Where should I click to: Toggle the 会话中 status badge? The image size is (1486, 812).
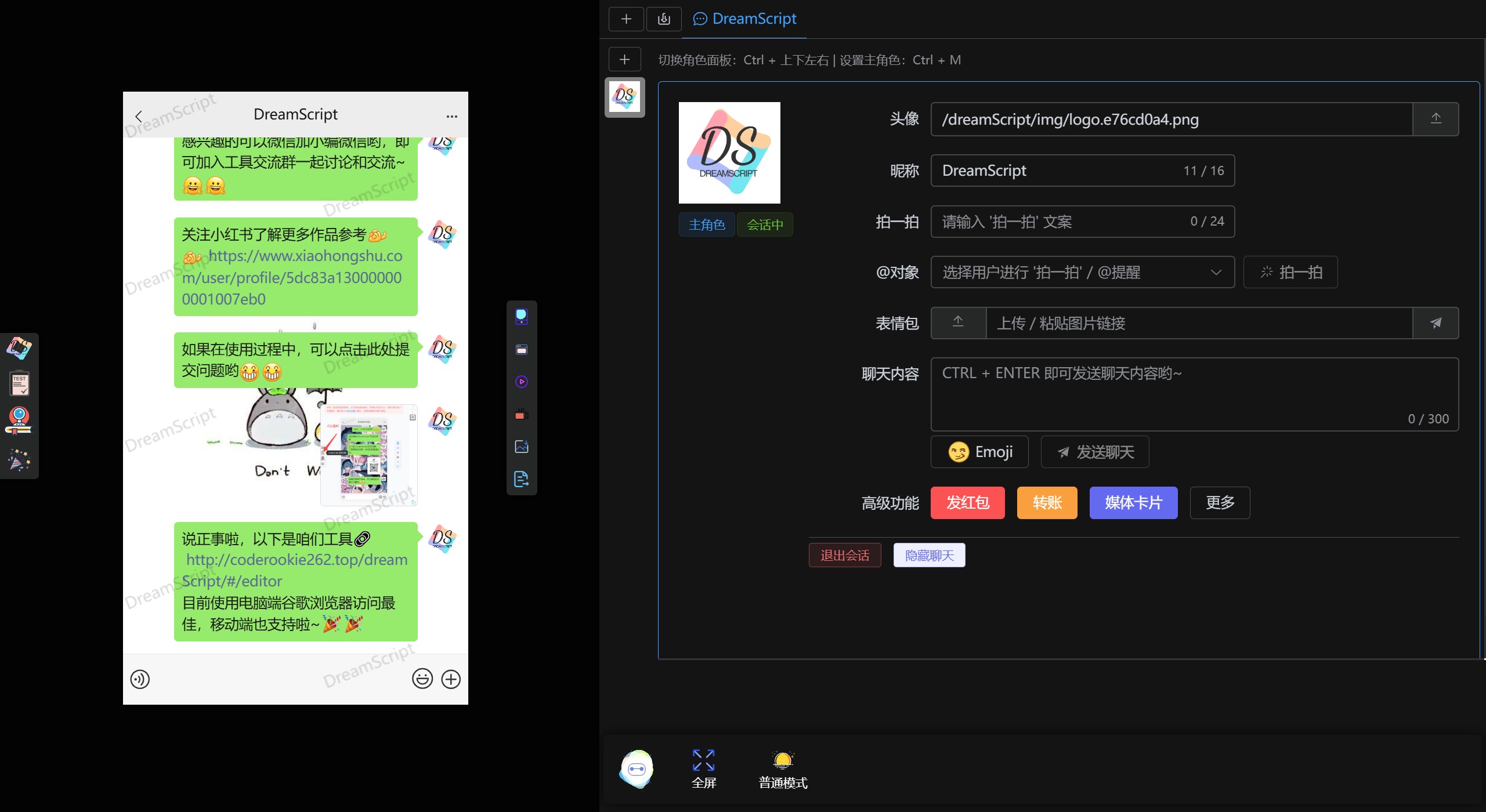pyautogui.click(x=764, y=224)
